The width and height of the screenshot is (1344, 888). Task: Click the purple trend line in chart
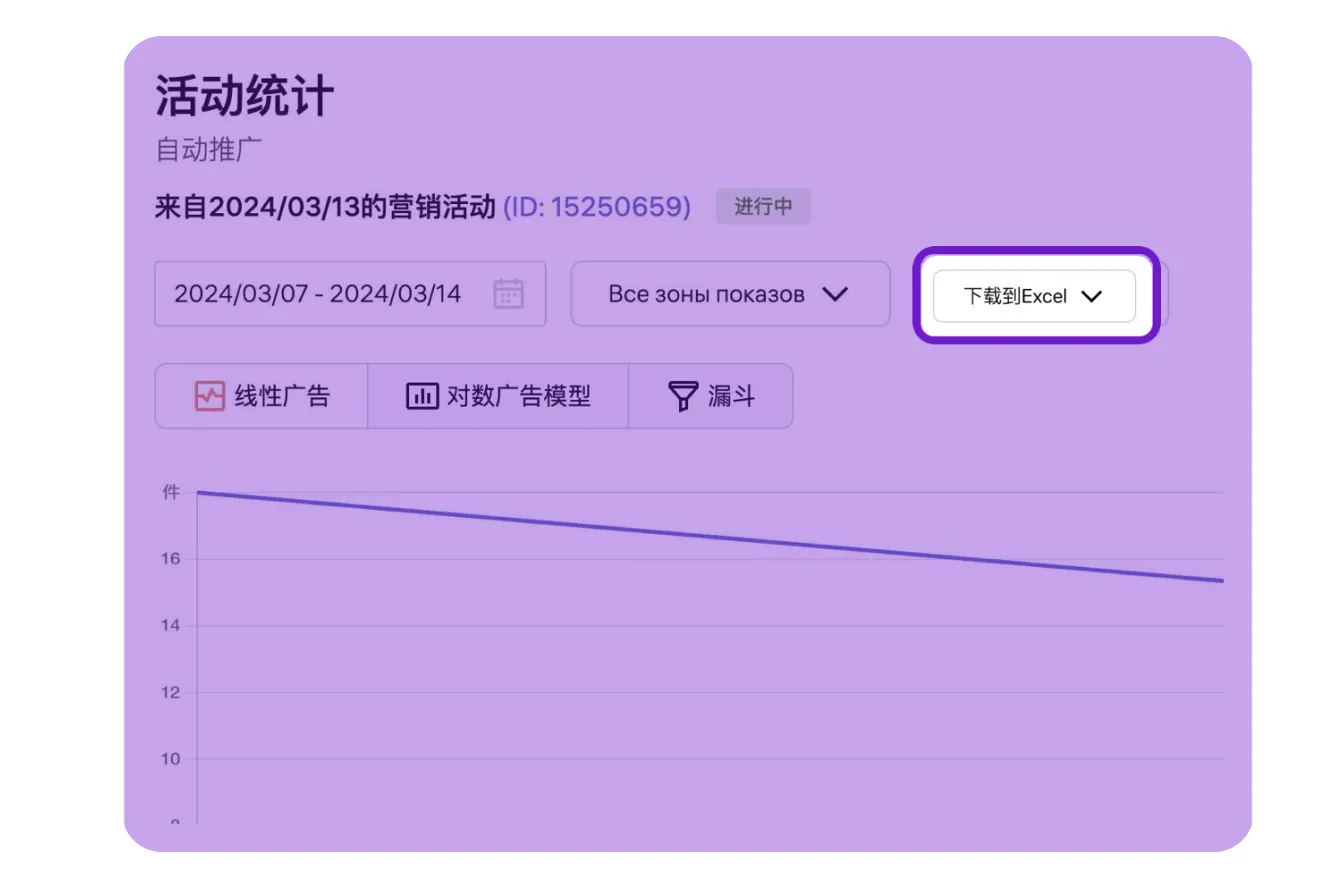pyautogui.click(x=710, y=536)
